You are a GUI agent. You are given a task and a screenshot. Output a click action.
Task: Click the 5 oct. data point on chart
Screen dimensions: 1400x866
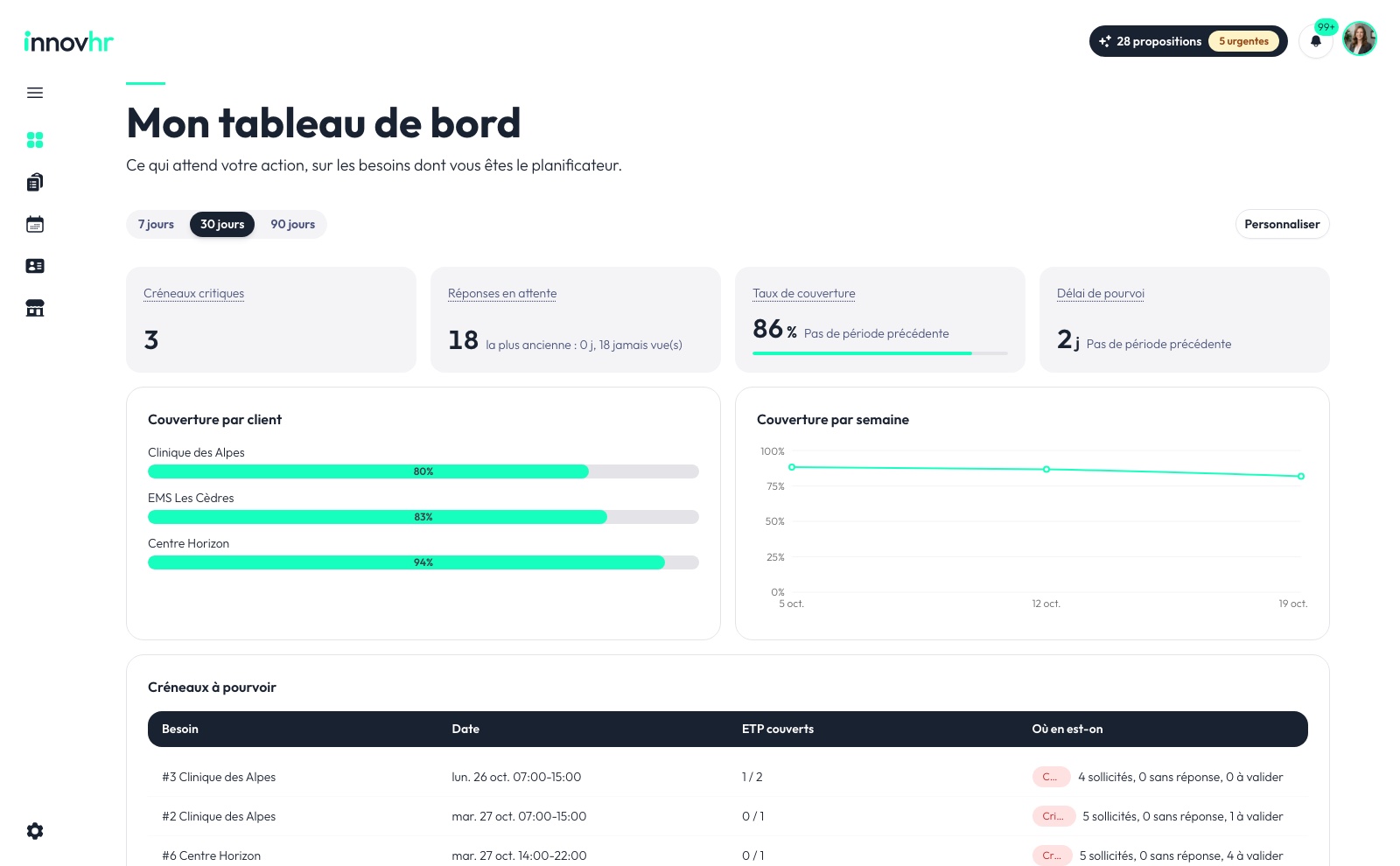[x=792, y=467]
